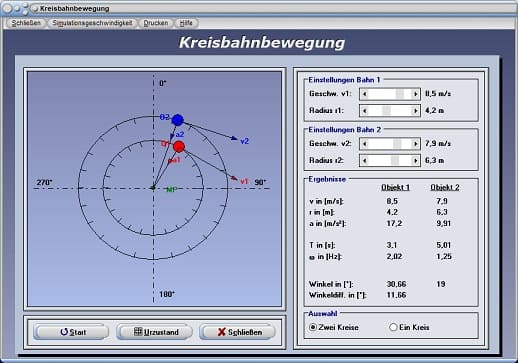Click the blue object O2 ball
The image size is (518, 363).
click(178, 120)
